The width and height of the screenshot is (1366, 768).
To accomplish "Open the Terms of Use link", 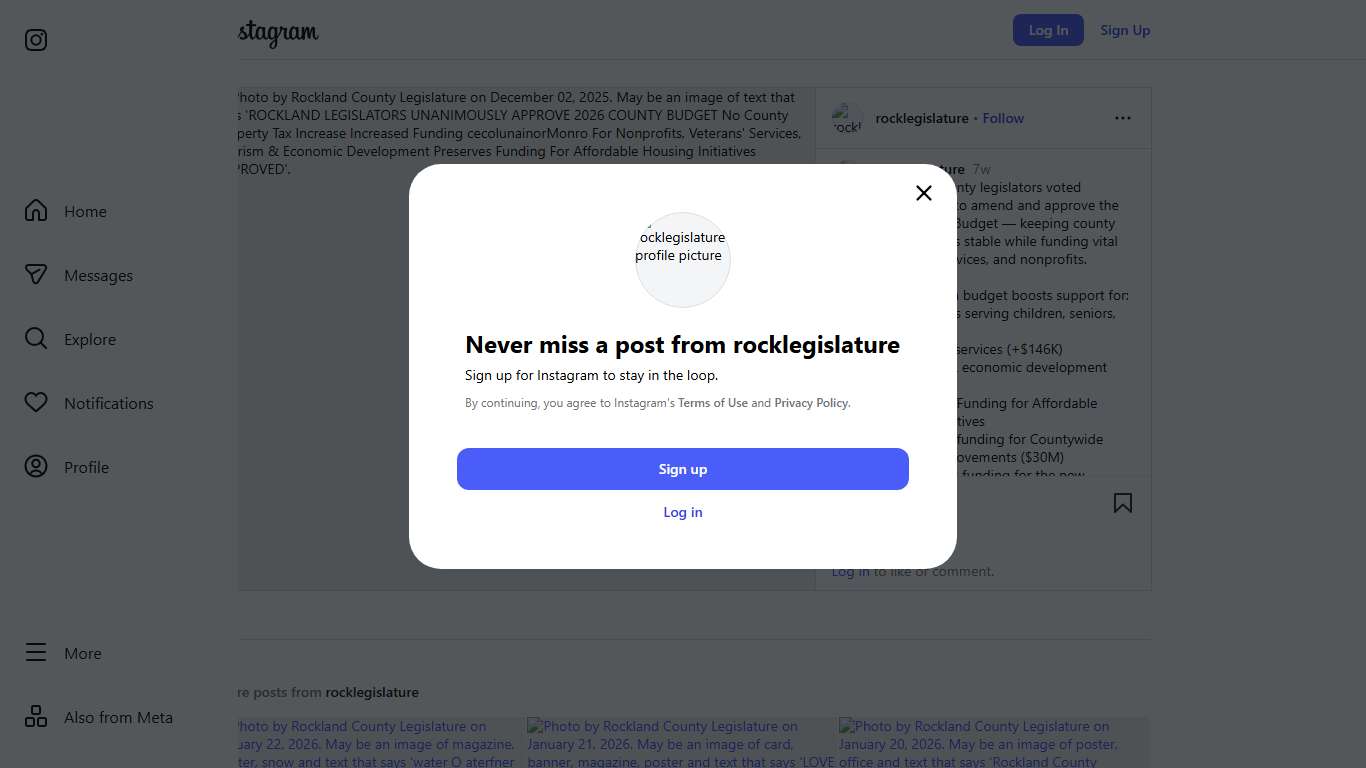I will click(x=713, y=403).
